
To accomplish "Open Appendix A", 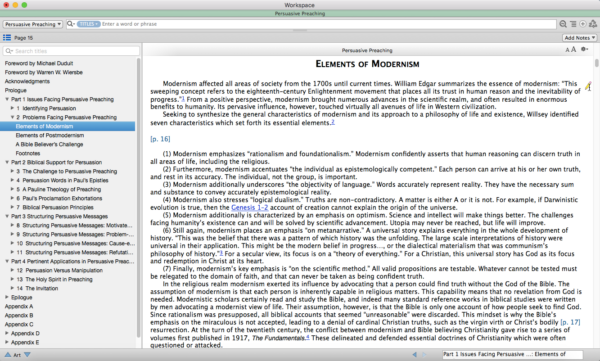I will pos(19,306).
